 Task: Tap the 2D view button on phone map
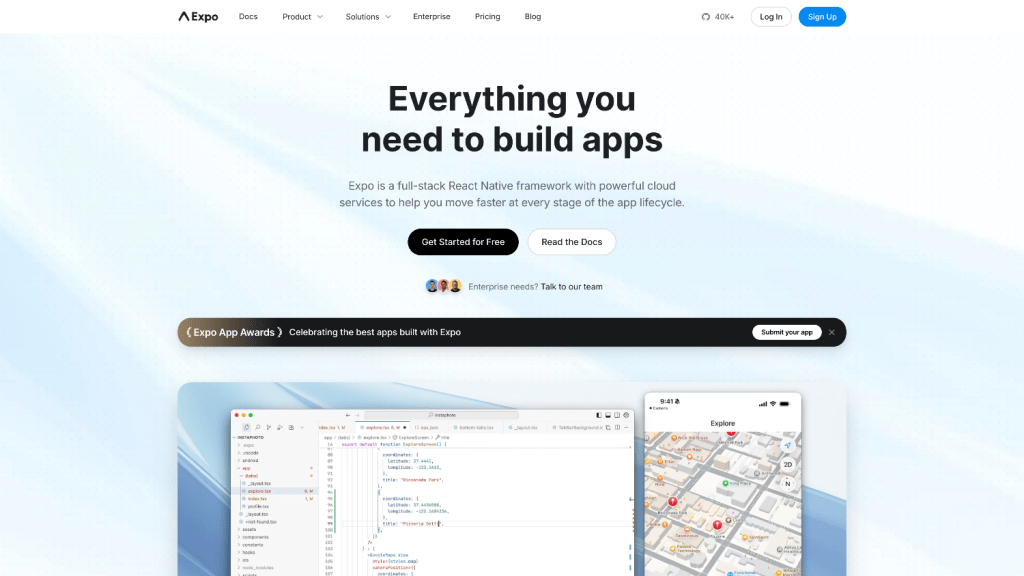pyautogui.click(x=788, y=465)
